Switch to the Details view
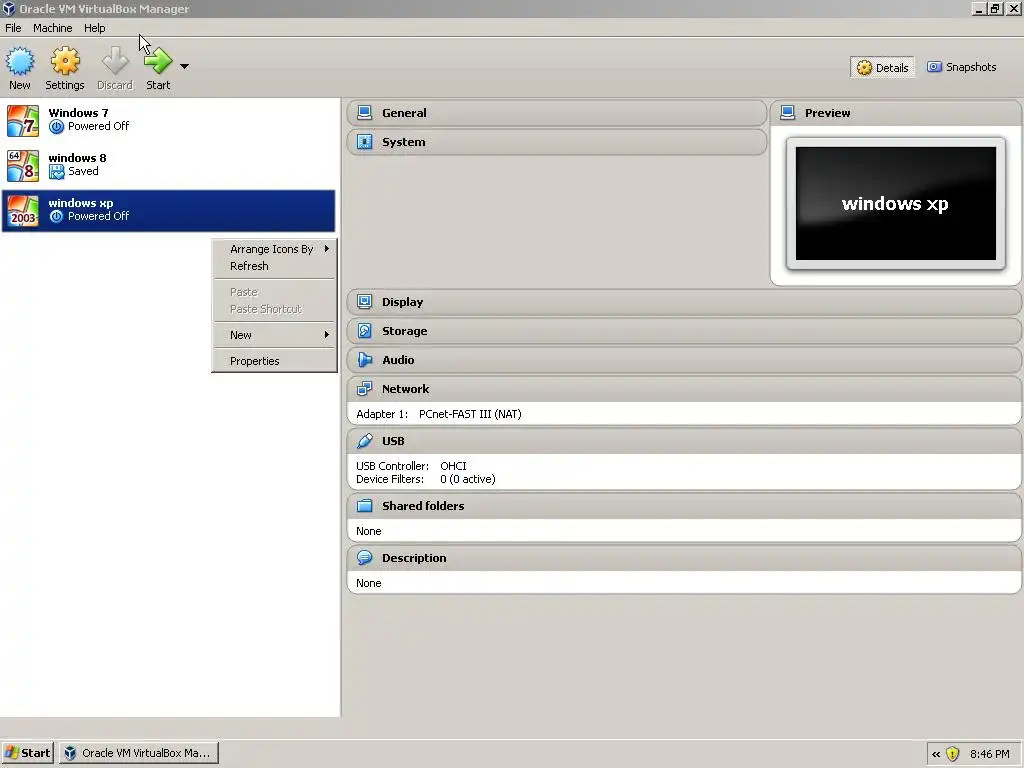The height and width of the screenshot is (768, 1024). coord(882,67)
